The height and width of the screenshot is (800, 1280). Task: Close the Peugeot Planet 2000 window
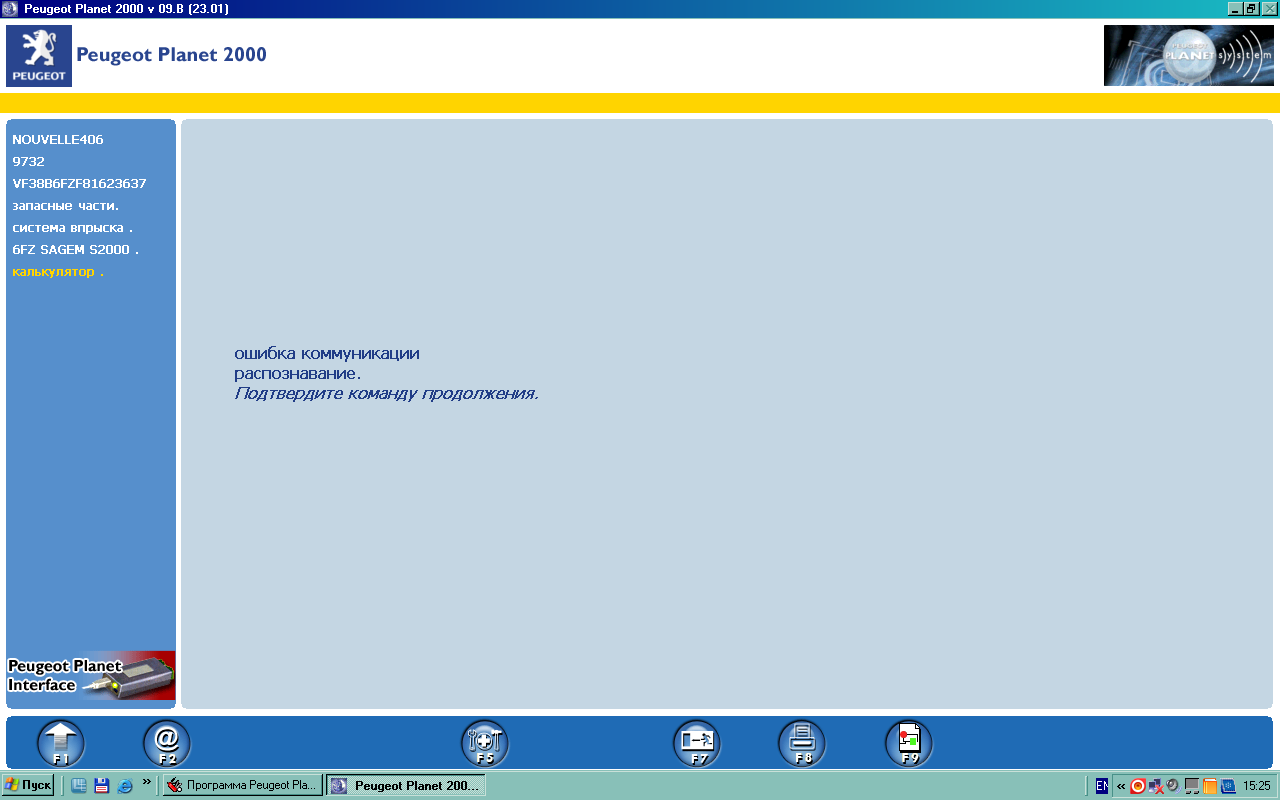[x=1269, y=8]
